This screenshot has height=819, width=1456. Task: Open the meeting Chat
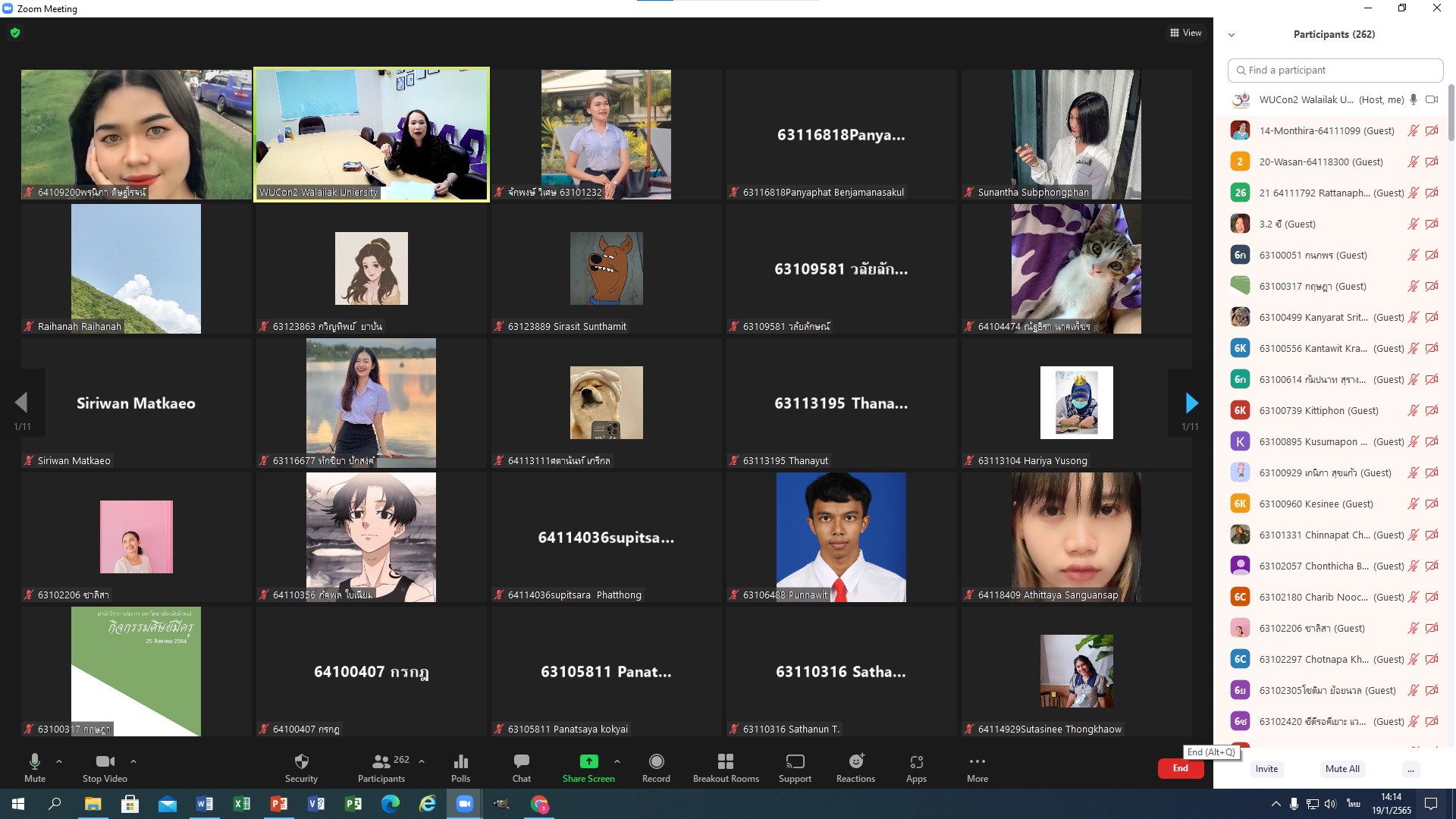[x=521, y=767]
